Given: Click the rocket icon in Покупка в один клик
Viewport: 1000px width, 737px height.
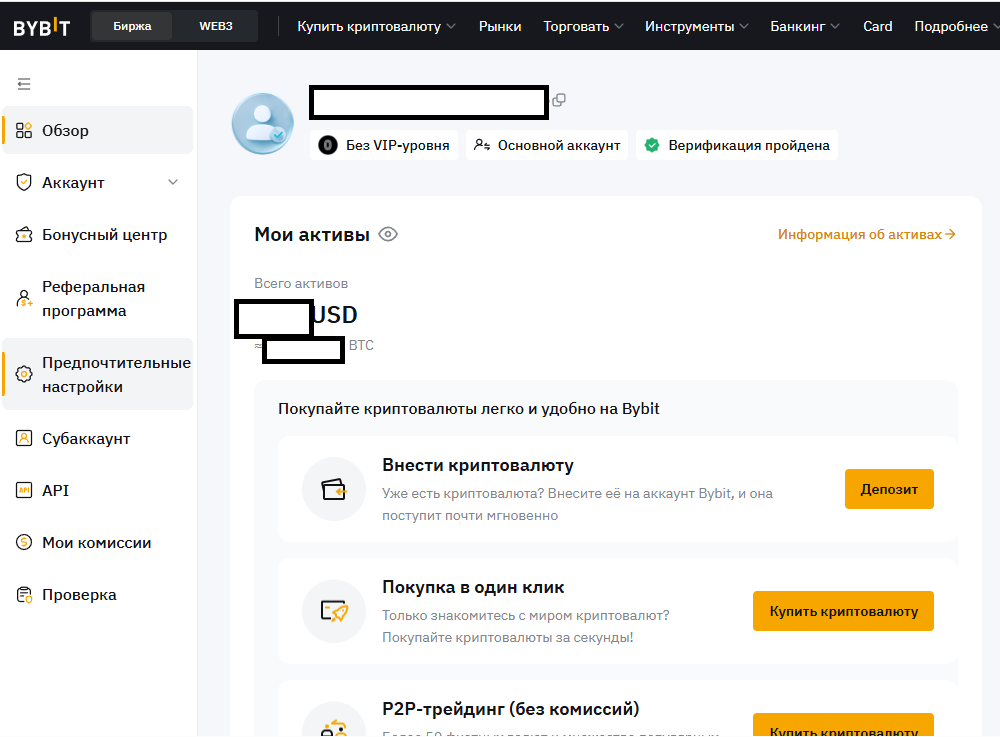Looking at the screenshot, I should pos(334,611).
